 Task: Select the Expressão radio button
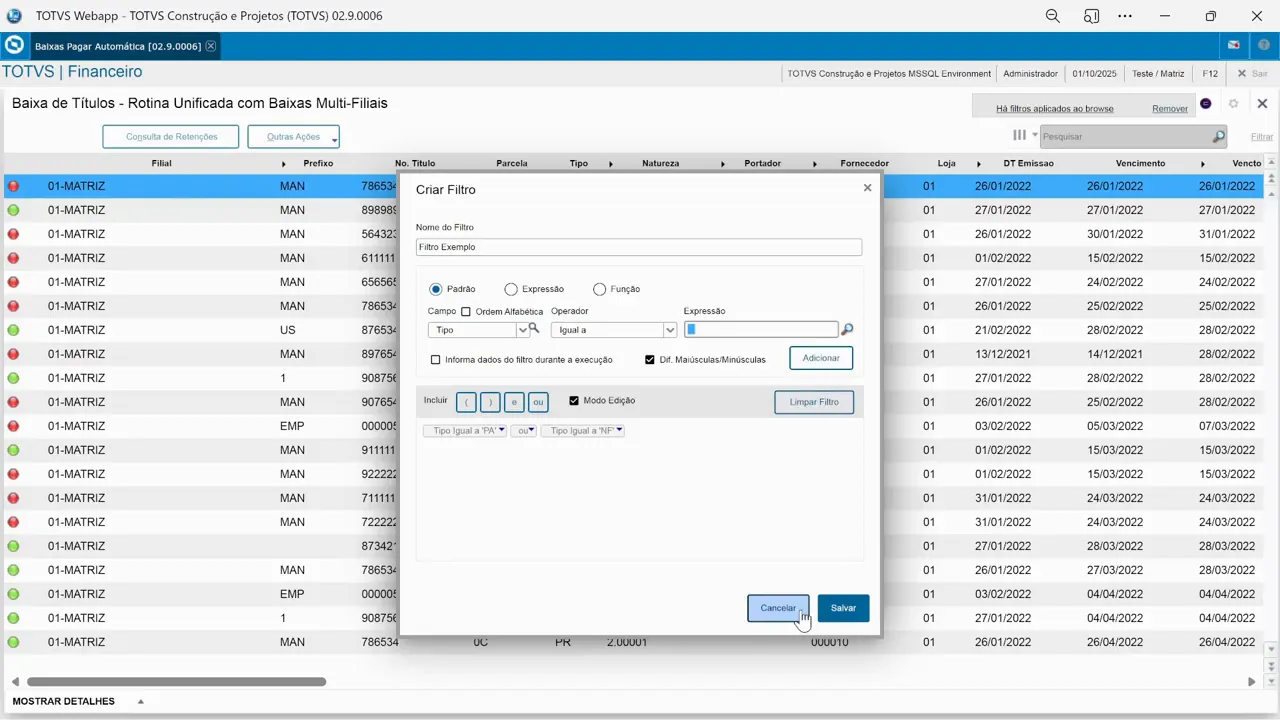(511, 289)
